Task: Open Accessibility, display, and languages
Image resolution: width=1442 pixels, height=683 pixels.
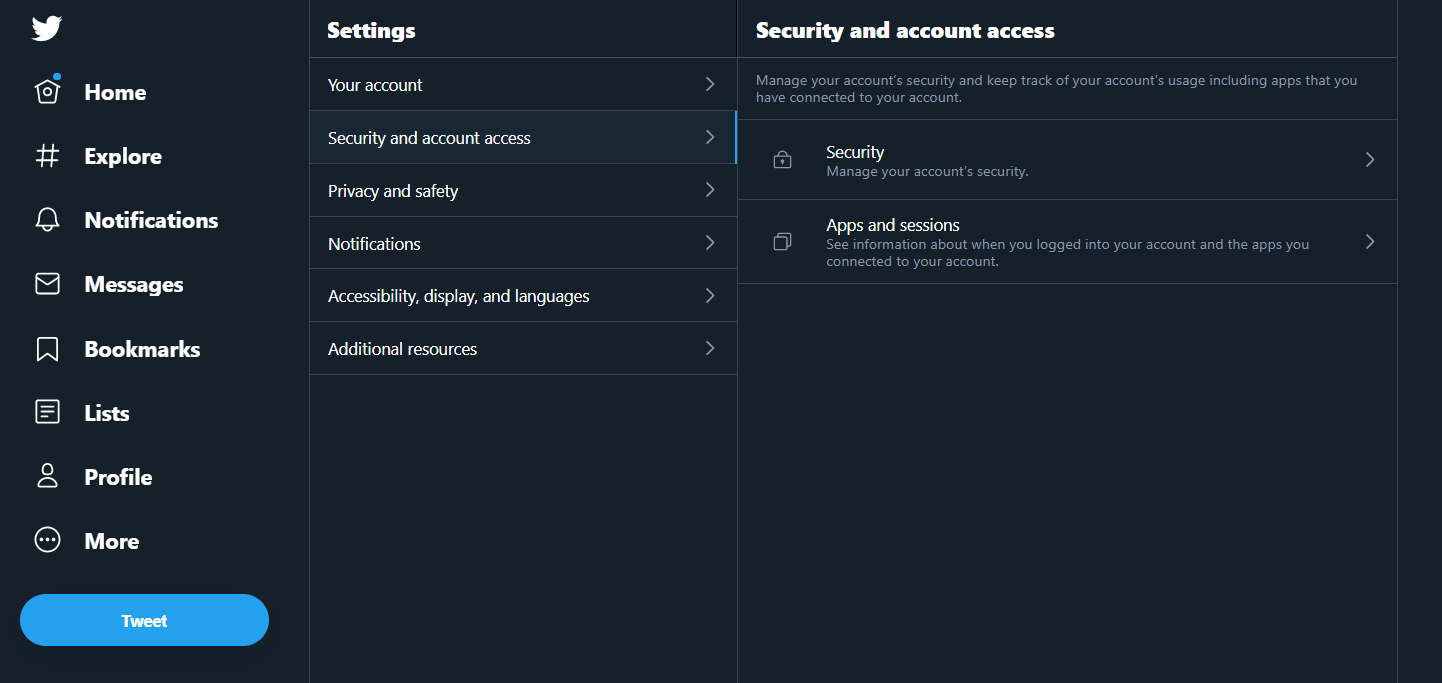Action: tap(523, 295)
